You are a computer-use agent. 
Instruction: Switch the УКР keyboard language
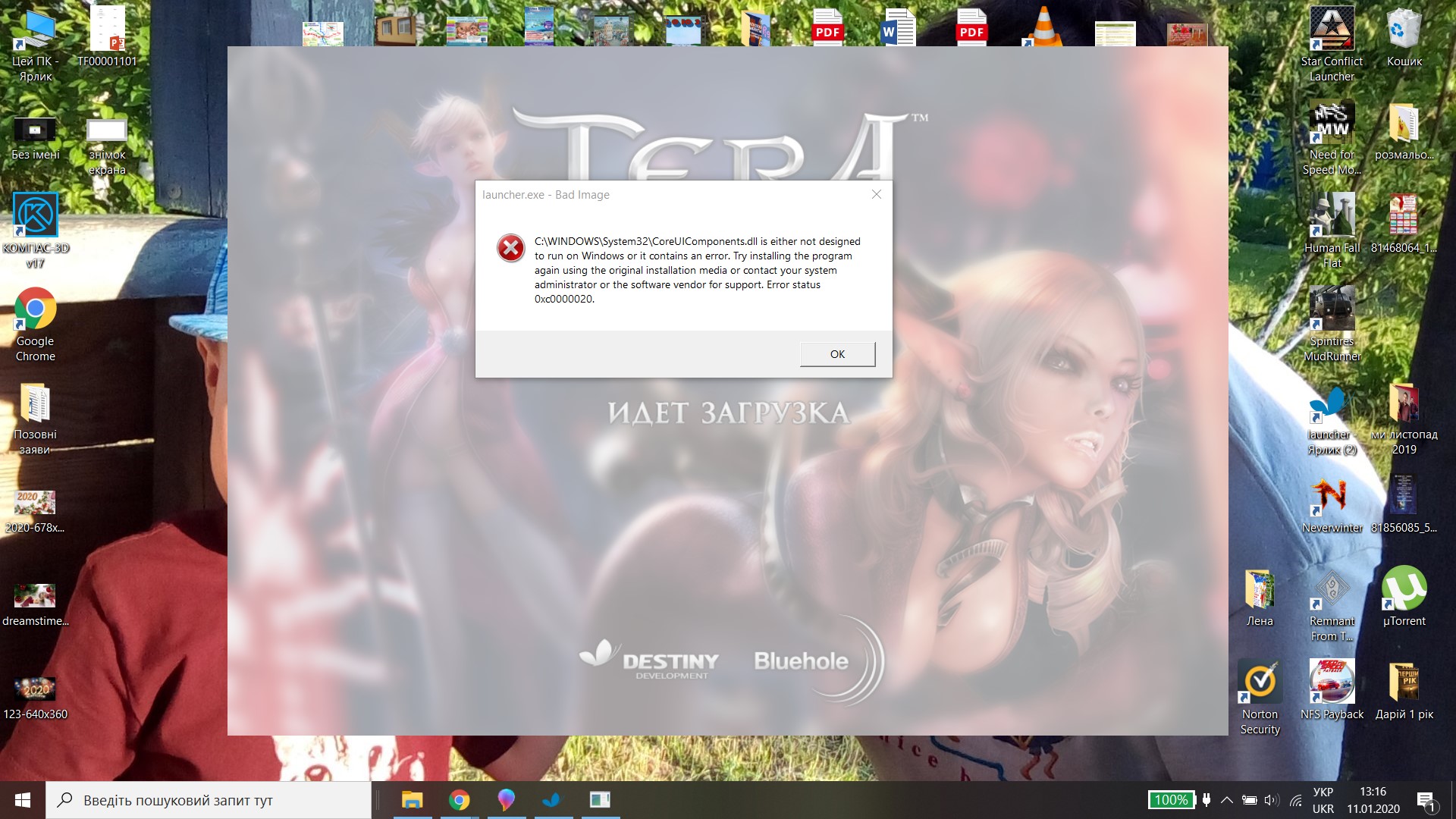point(1323,800)
